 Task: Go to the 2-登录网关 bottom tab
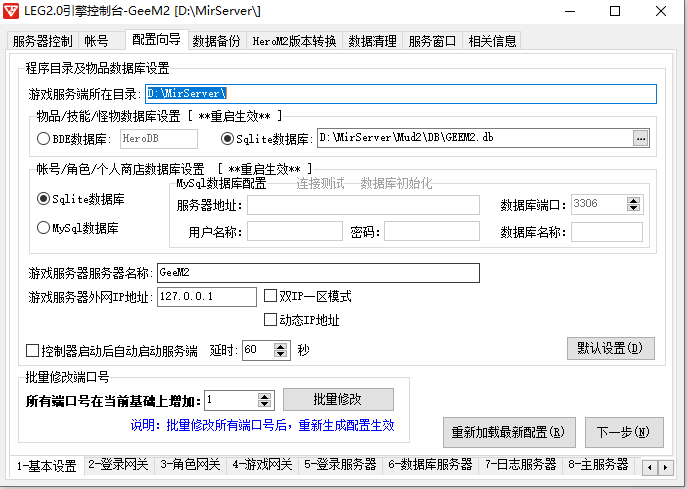pos(118,465)
